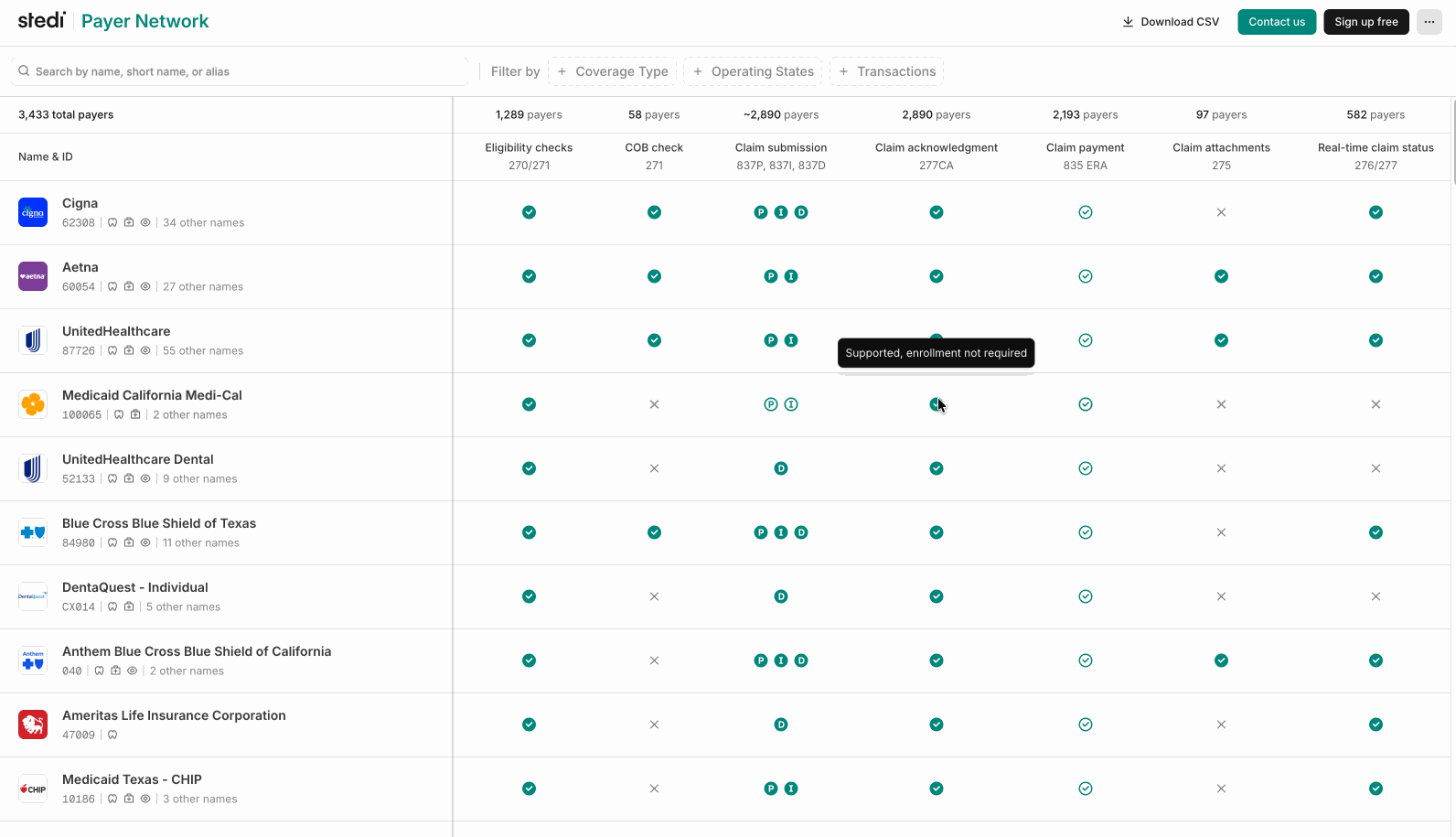
Task: Open the Transactions filter
Action: [x=886, y=71]
